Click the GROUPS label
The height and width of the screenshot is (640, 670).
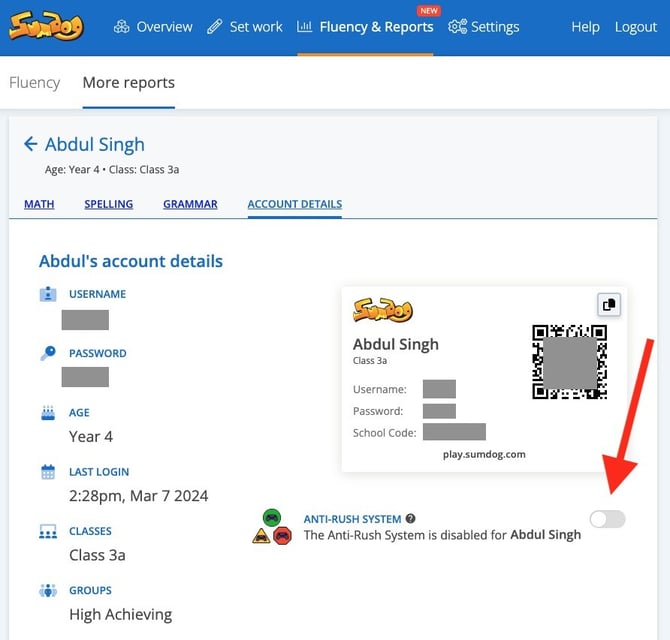pyautogui.click(x=90, y=590)
